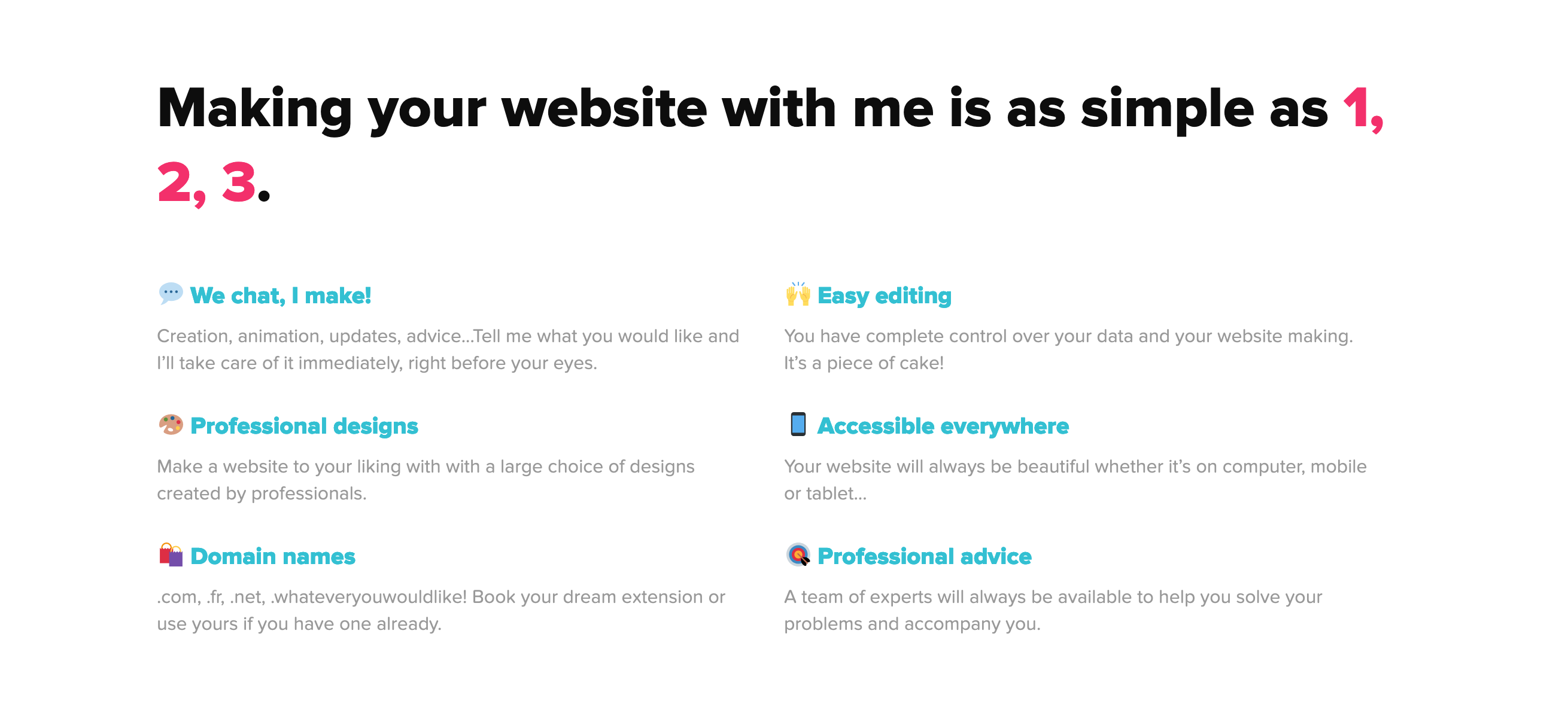
Task: Click the 'computer, mobile or tablet' description
Action: pyautogui.click(x=1075, y=479)
